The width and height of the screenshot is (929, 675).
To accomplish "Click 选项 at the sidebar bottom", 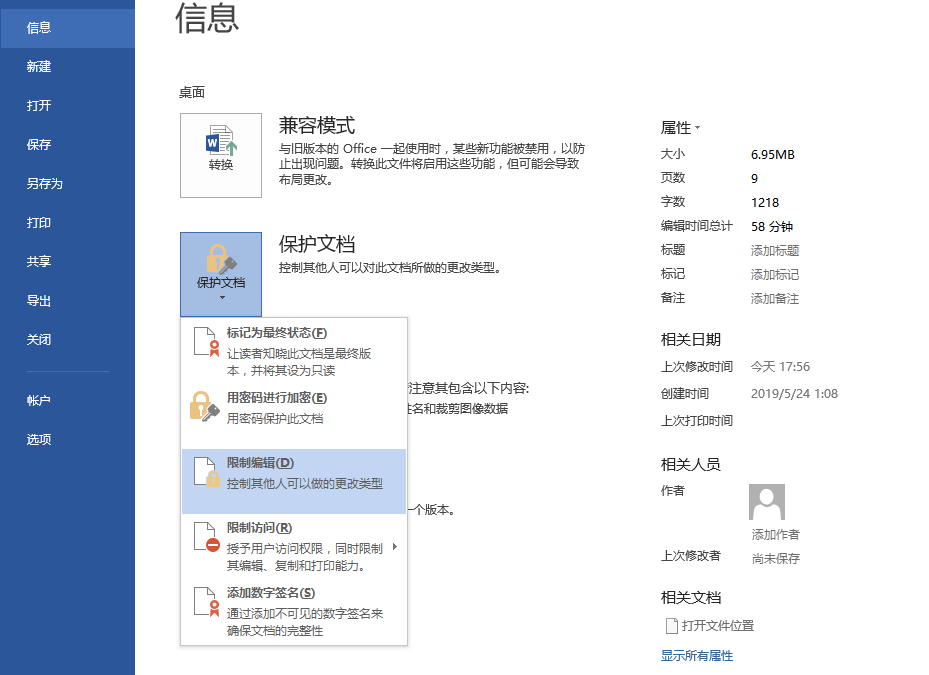I will click(38, 438).
